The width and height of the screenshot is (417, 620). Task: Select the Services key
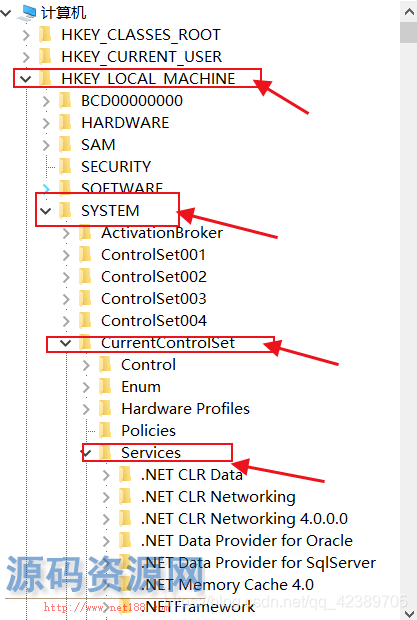pyautogui.click(x=151, y=452)
